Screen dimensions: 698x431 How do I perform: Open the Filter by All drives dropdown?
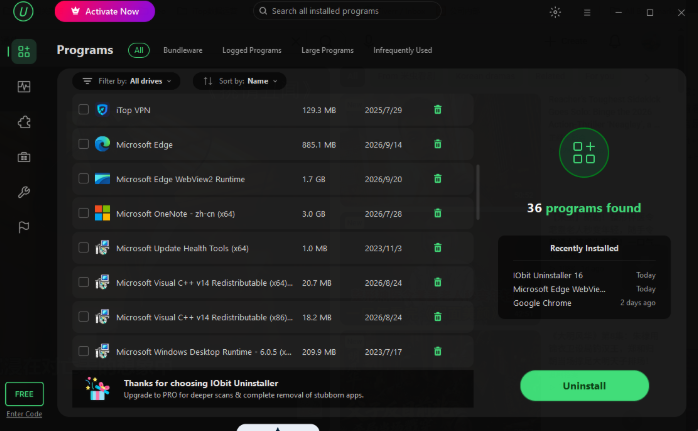(x=126, y=81)
